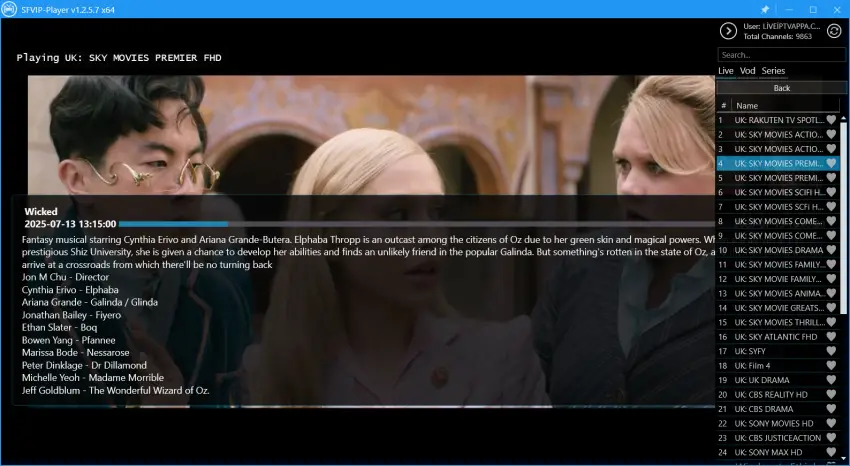Open the Series tab
Image resolution: width=850 pixels, height=466 pixels.
tap(773, 70)
